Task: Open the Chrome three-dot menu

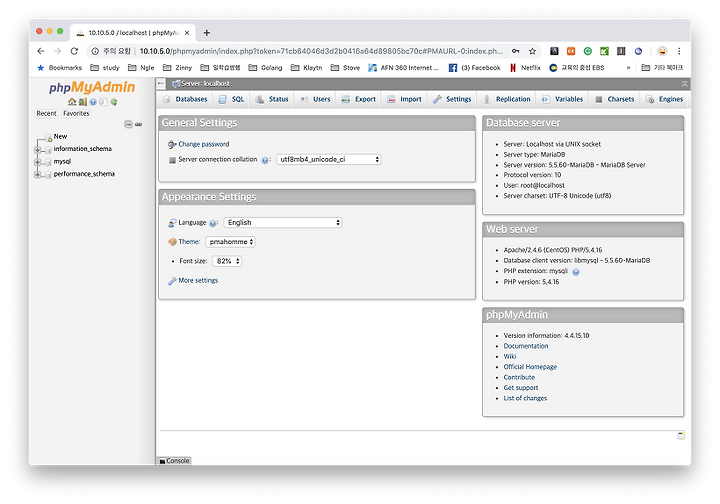Action: [679, 51]
